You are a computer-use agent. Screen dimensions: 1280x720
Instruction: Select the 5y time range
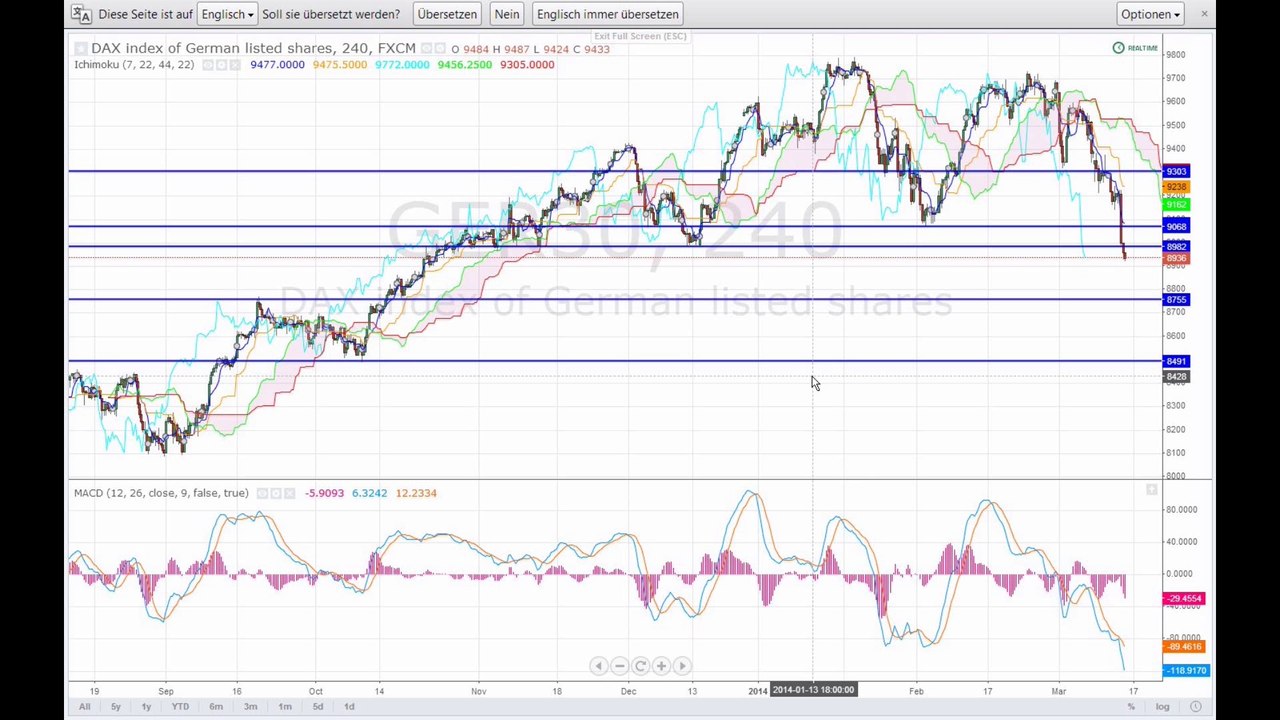[x=115, y=707]
